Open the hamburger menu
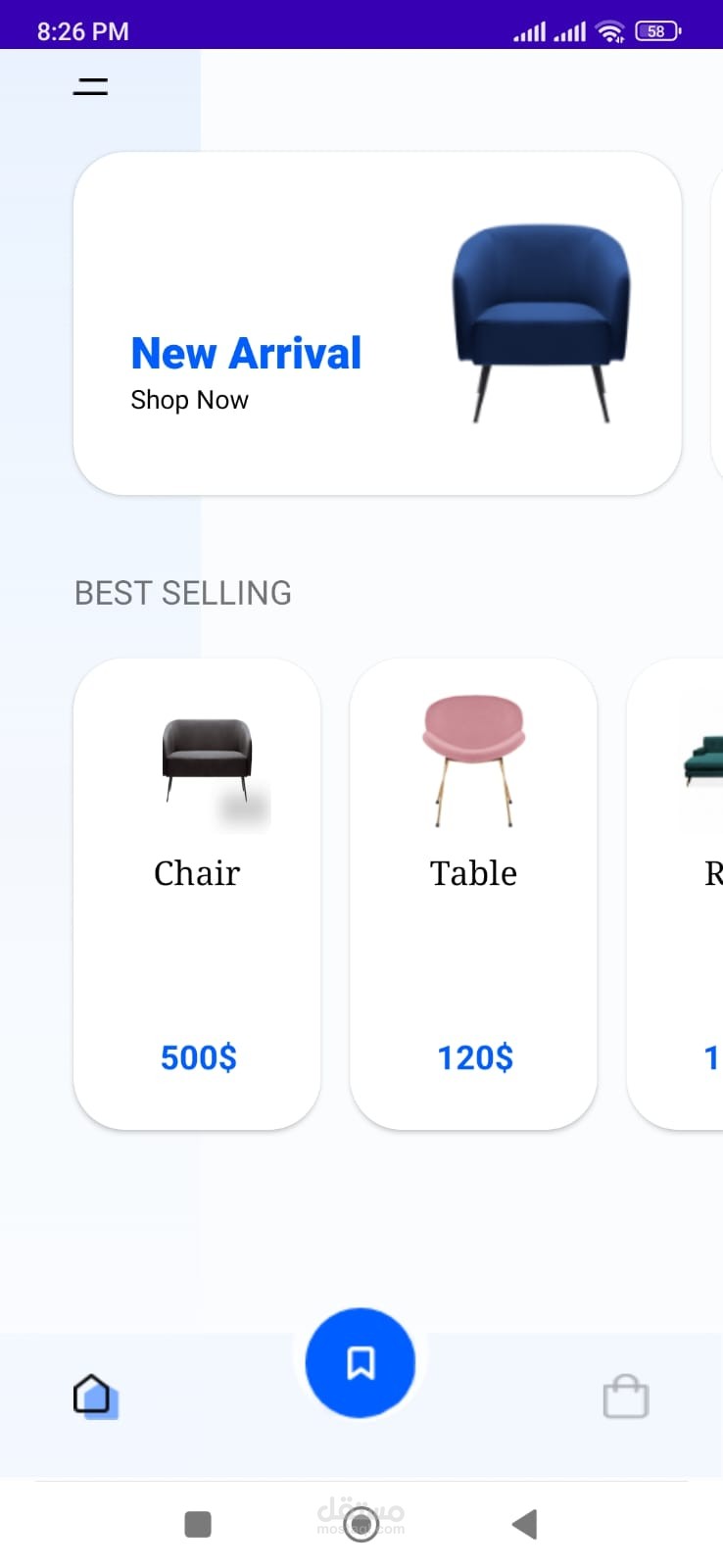The image size is (723, 1568). 90,87
